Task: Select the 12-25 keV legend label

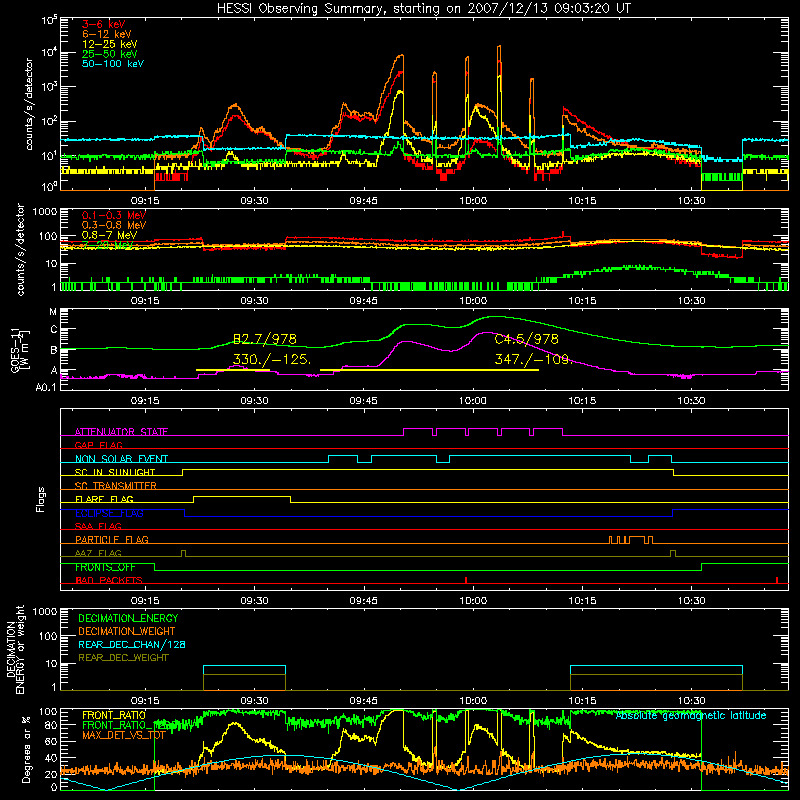Action: coord(110,44)
